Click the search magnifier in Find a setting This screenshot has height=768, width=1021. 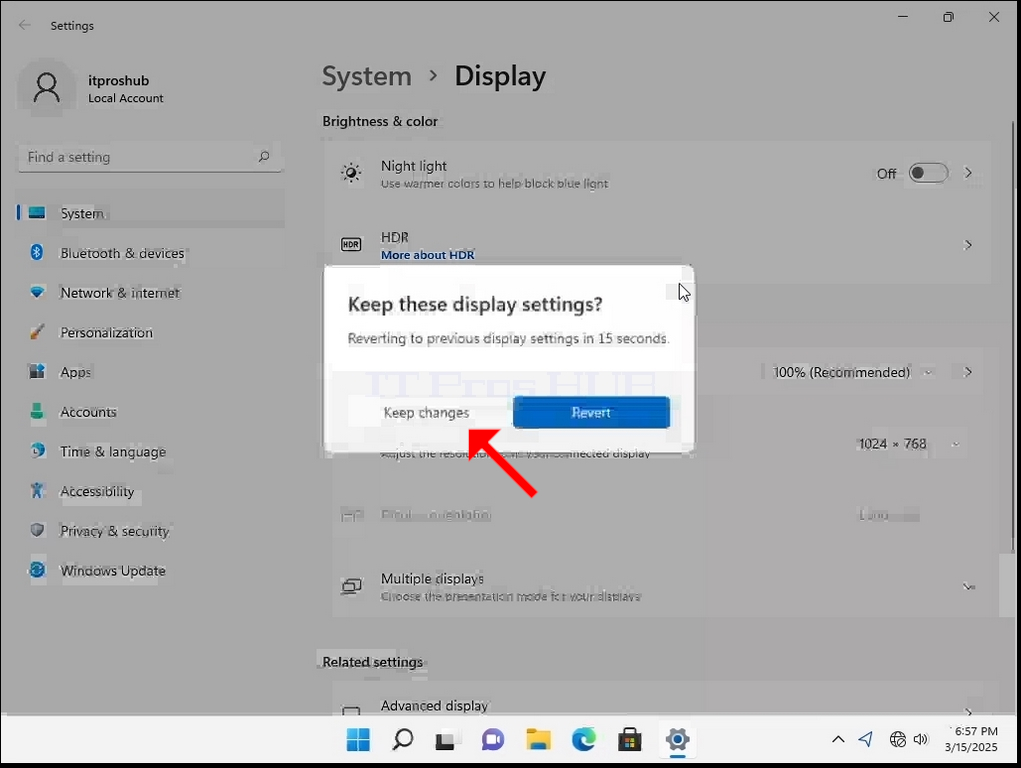point(264,156)
